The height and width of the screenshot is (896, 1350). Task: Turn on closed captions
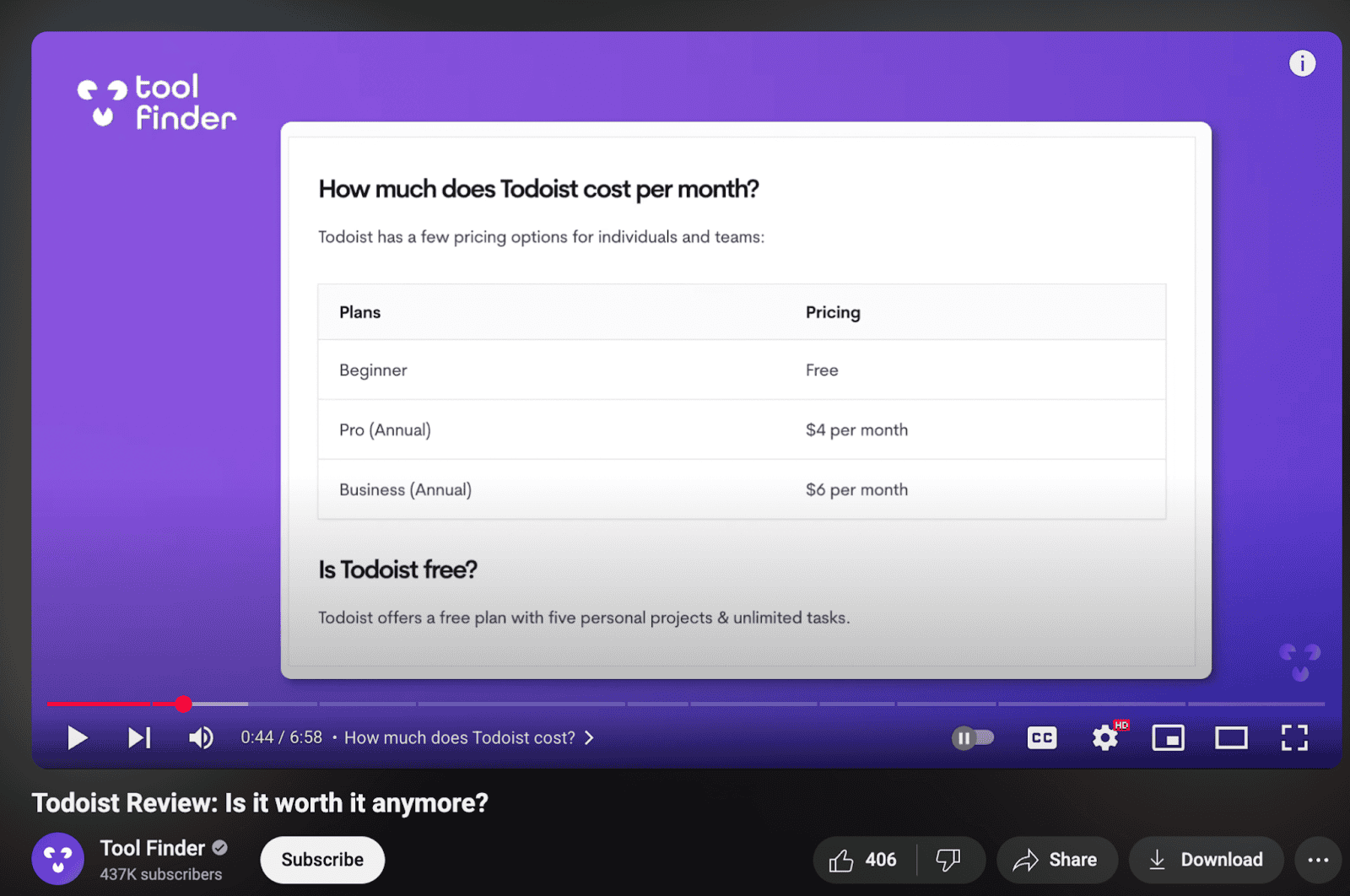1042,738
